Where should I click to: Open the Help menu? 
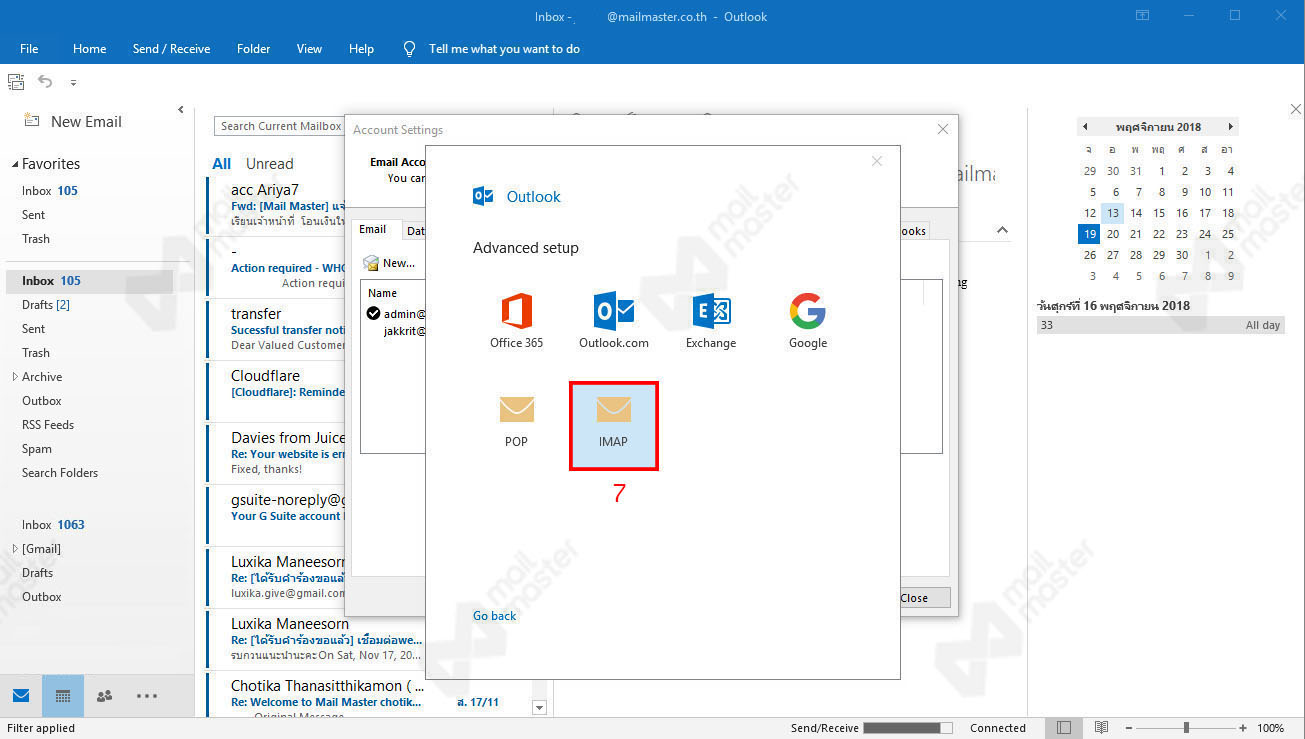[361, 48]
